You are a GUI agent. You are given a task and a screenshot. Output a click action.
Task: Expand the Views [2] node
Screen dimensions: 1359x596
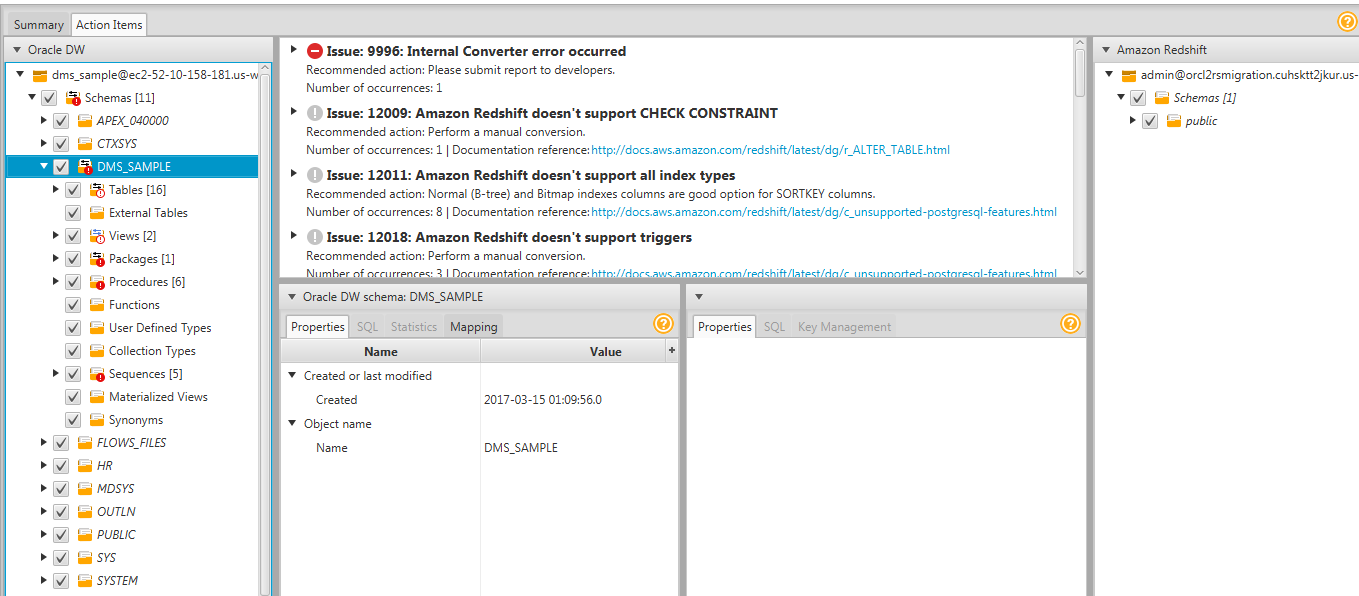56,236
